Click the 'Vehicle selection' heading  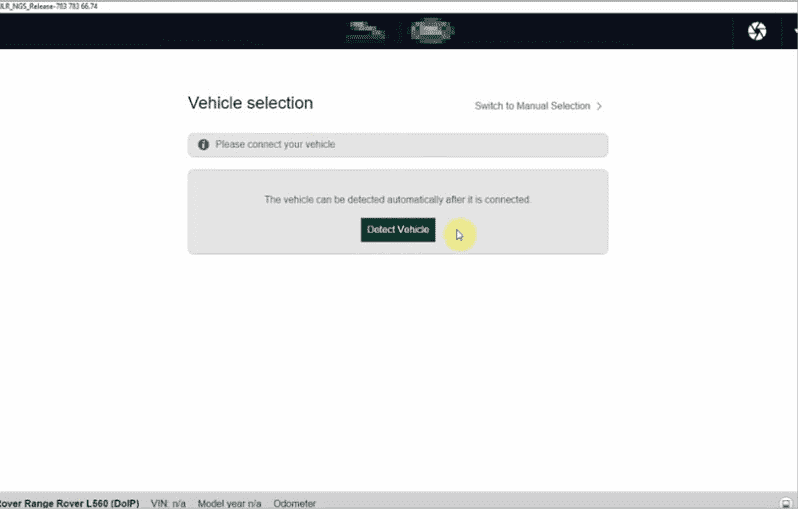click(x=250, y=103)
